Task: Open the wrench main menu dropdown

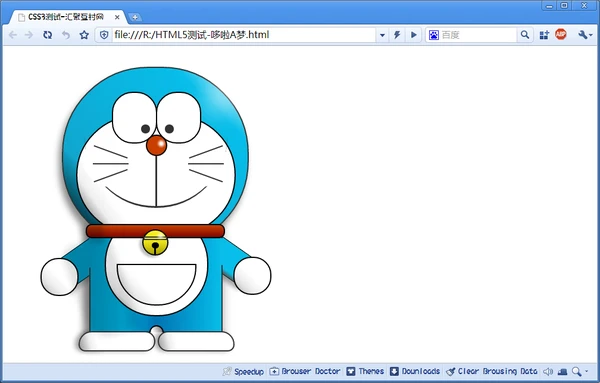Action: click(x=585, y=35)
